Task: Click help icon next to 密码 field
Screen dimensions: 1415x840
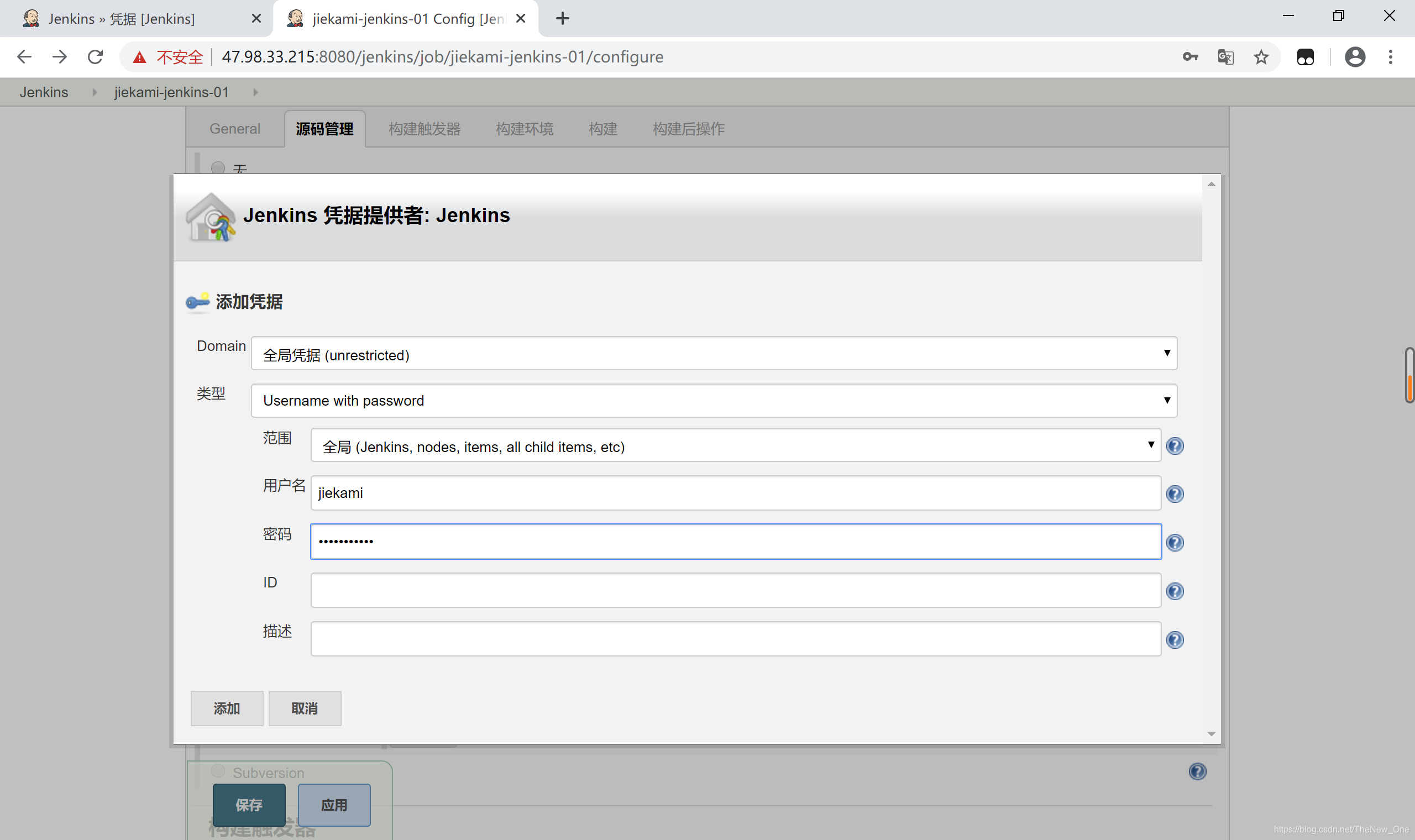Action: 1175,543
